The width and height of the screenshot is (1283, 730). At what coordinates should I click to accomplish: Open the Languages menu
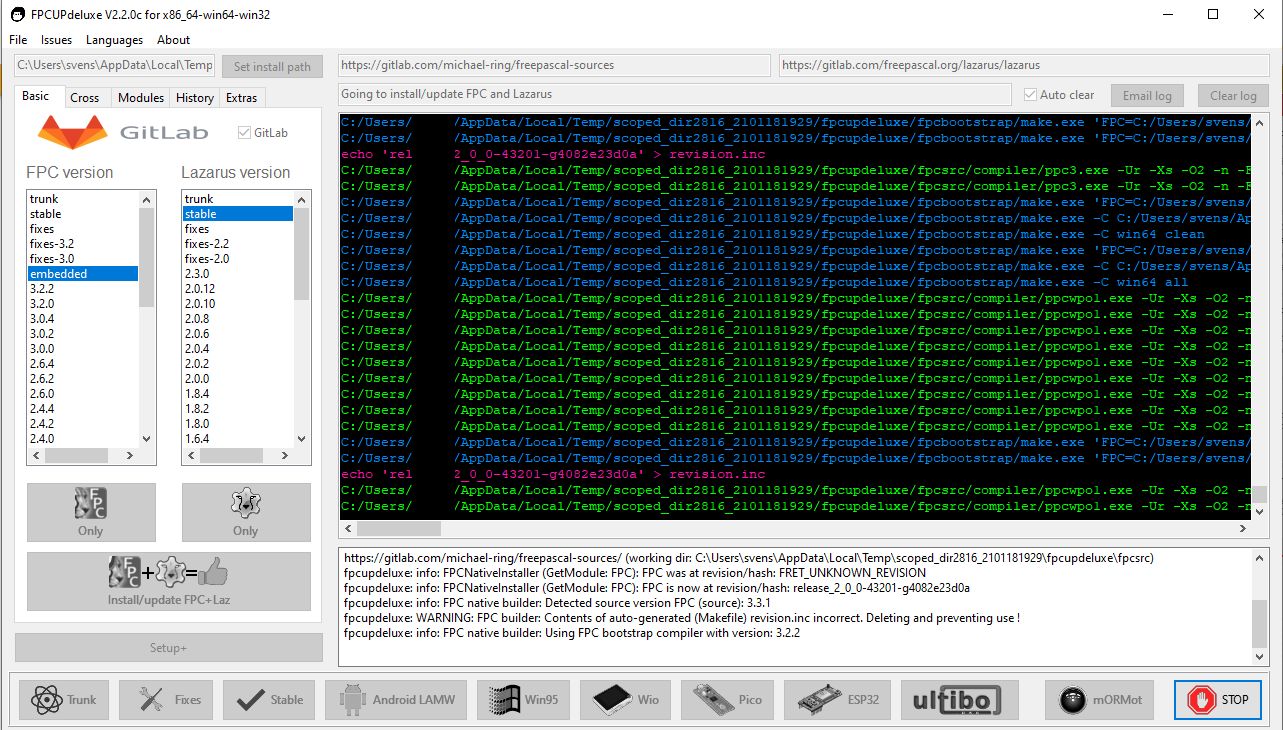[x=114, y=40]
